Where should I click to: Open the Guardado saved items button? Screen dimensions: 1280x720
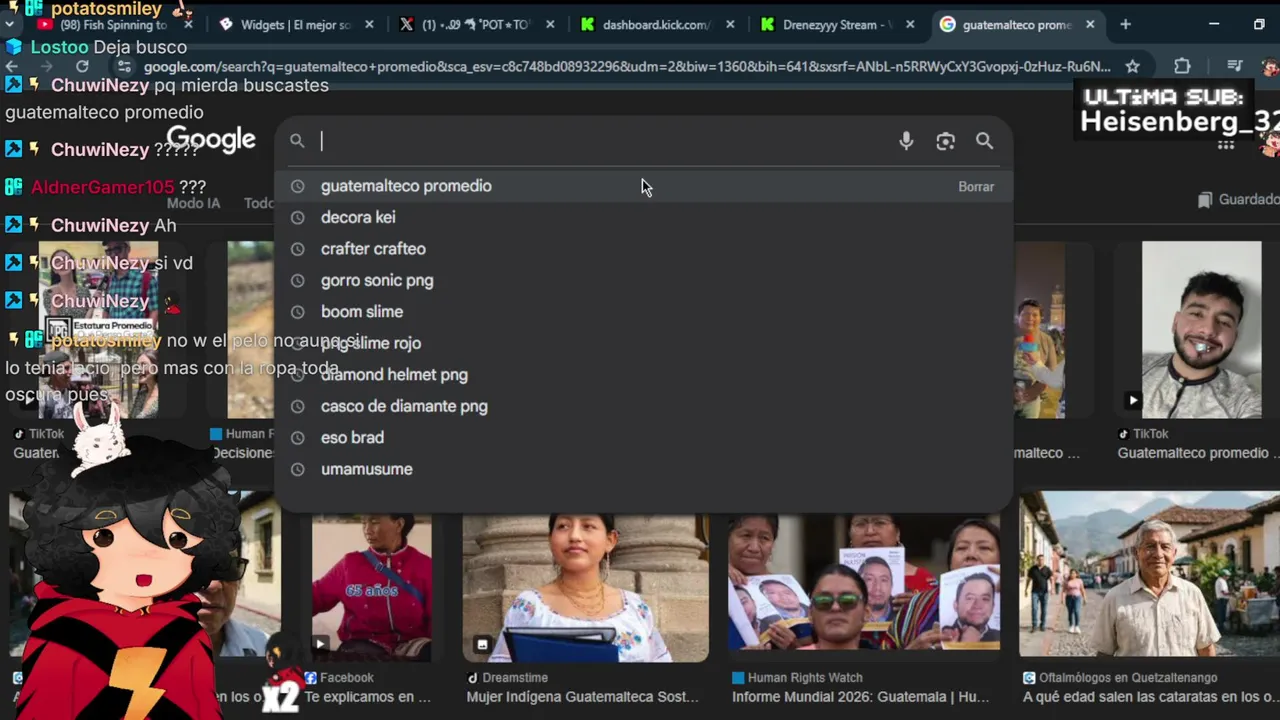[x=1238, y=200]
